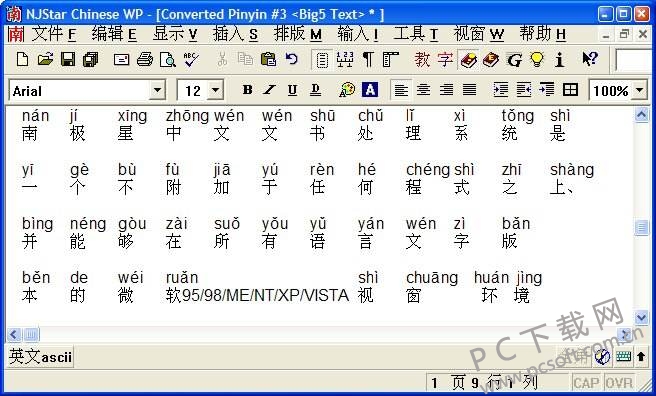Align text left
The height and width of the screenshot is (396, 656).
coord(401,89)
